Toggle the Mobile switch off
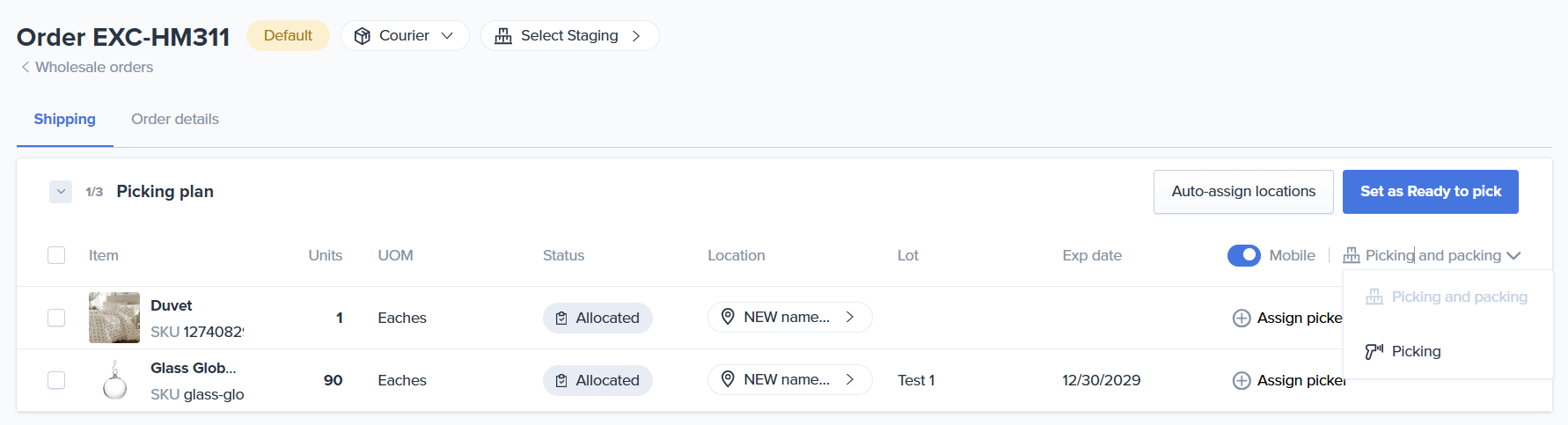 (1243, 255)
